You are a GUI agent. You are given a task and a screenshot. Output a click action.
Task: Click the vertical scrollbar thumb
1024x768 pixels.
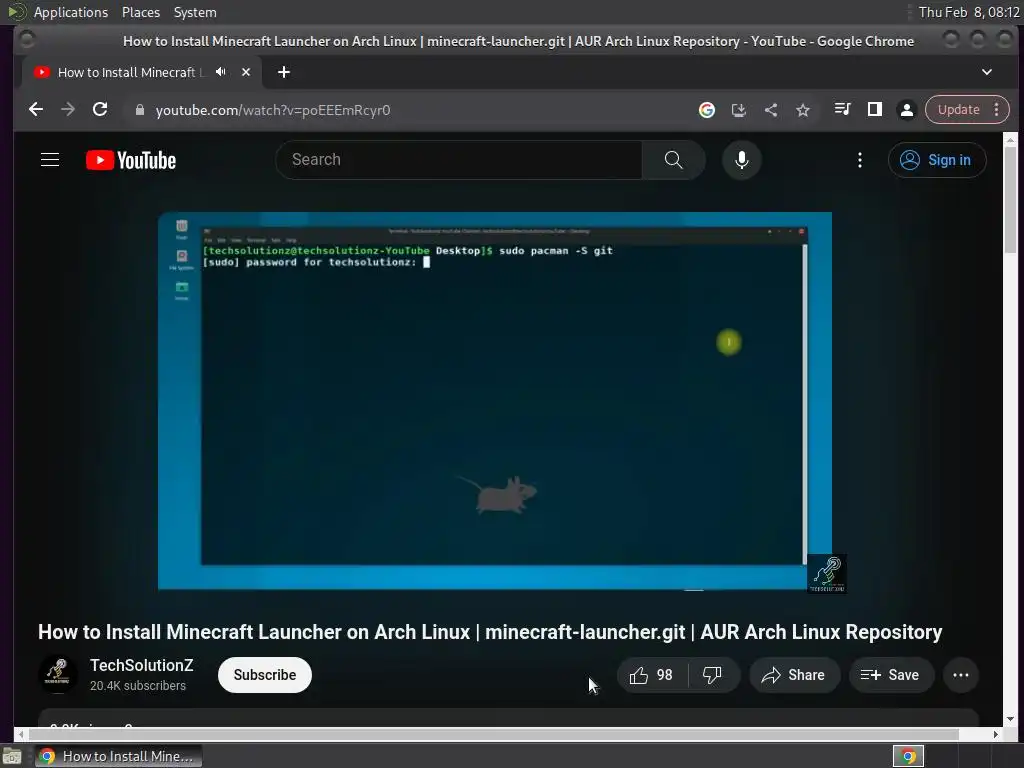click(1010, 199)
